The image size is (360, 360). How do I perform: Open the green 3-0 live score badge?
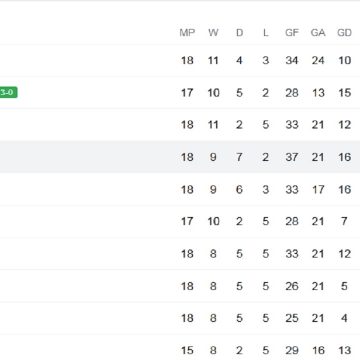coord(8,92)
